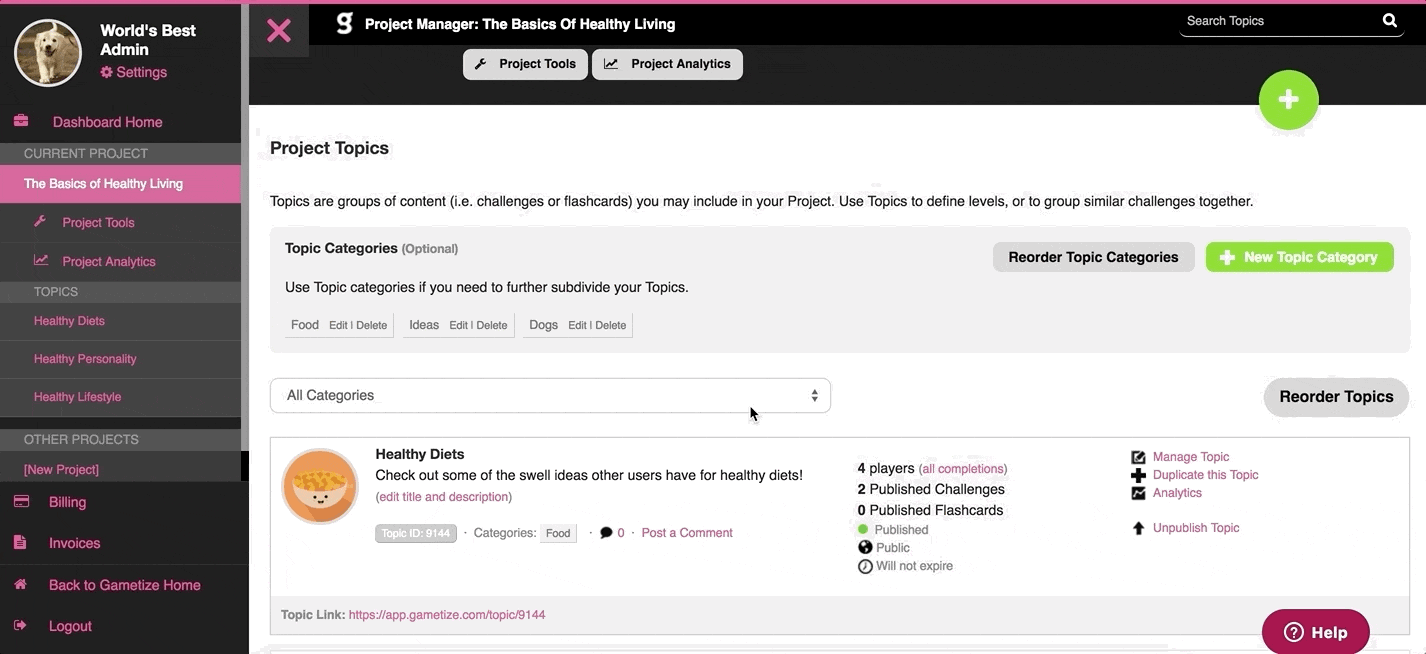1426x654 pixels.
Task: Delete the Dogs topic category
Action: click(611, 325)
